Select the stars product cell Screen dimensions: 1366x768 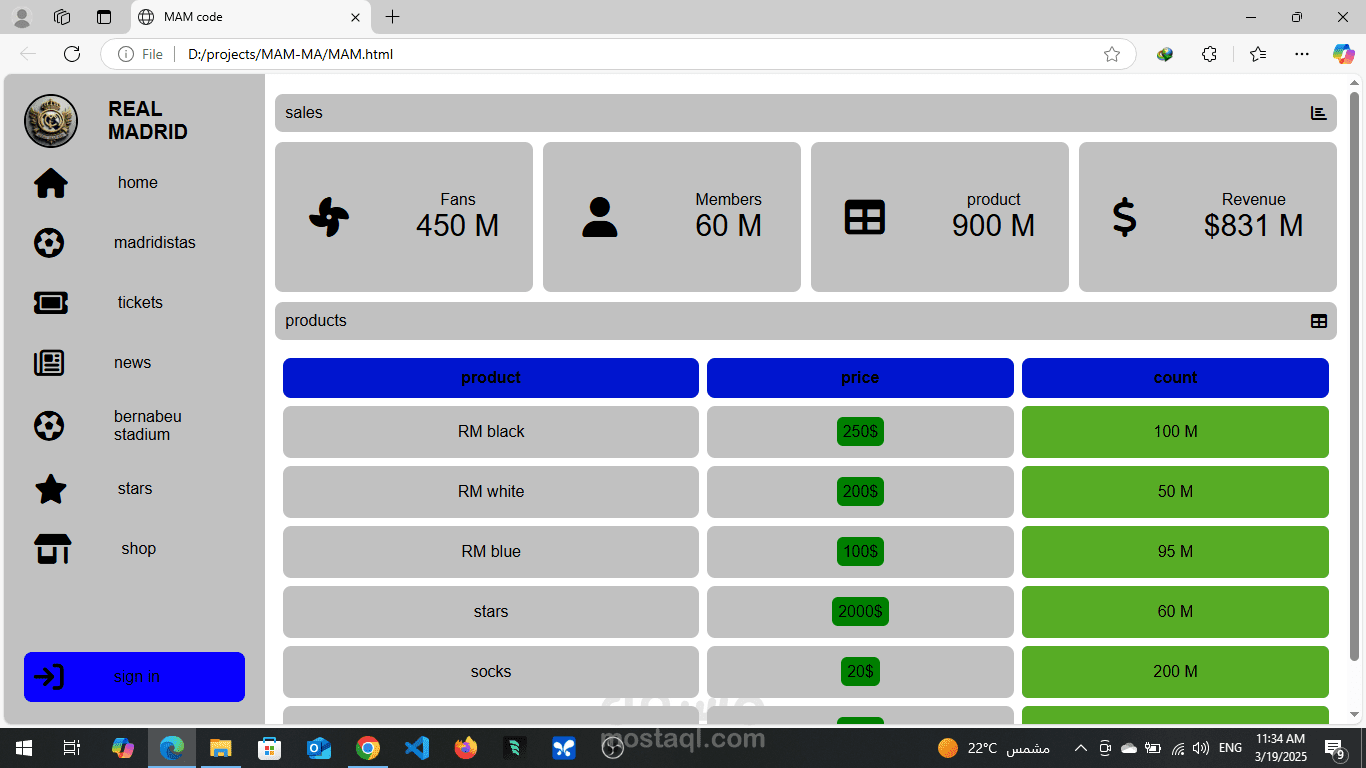pos(491,612)
